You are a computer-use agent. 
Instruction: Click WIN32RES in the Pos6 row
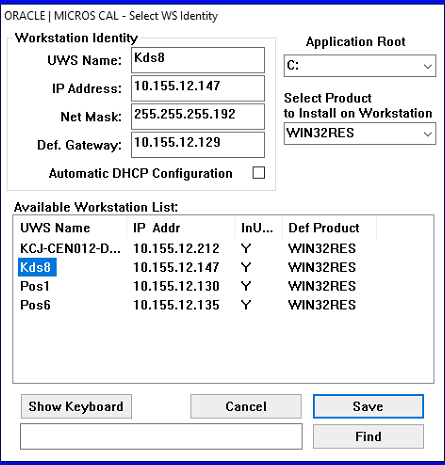point(322,305)
